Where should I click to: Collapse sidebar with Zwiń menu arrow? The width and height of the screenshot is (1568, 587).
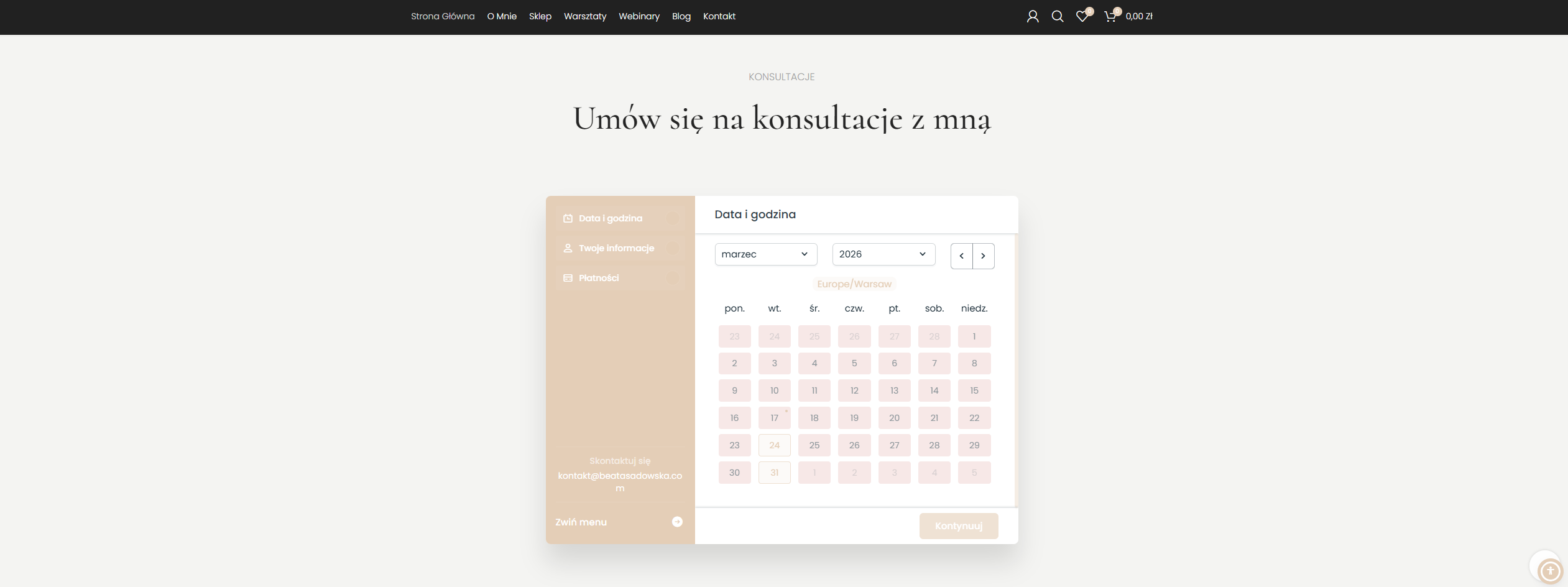coord(677,522)
